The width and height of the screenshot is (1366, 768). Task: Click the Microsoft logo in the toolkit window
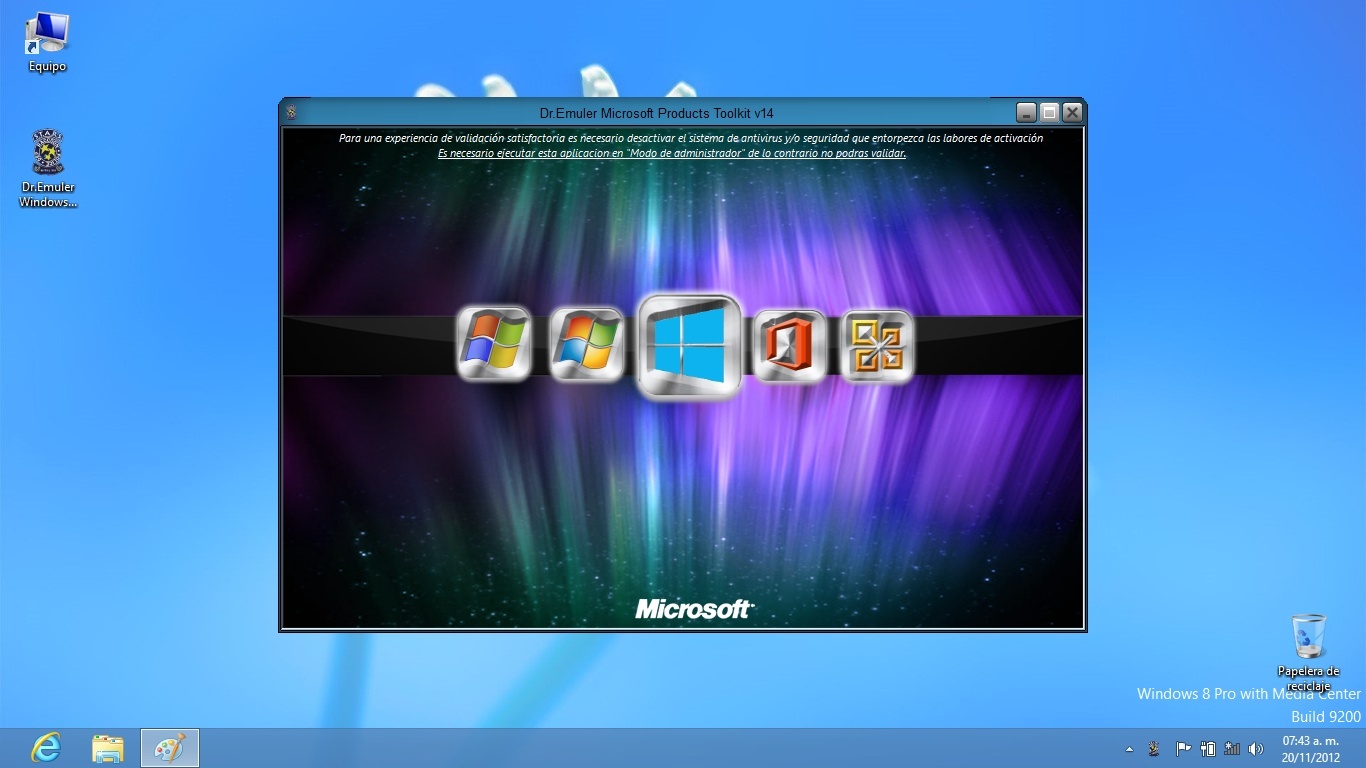(695, 608)
